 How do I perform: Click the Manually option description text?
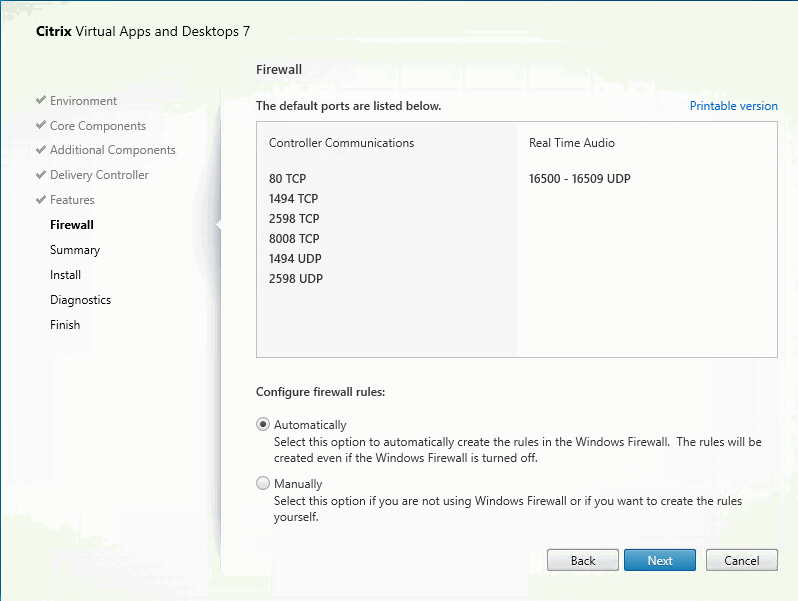pyautogui.click(x=508, y=509)
